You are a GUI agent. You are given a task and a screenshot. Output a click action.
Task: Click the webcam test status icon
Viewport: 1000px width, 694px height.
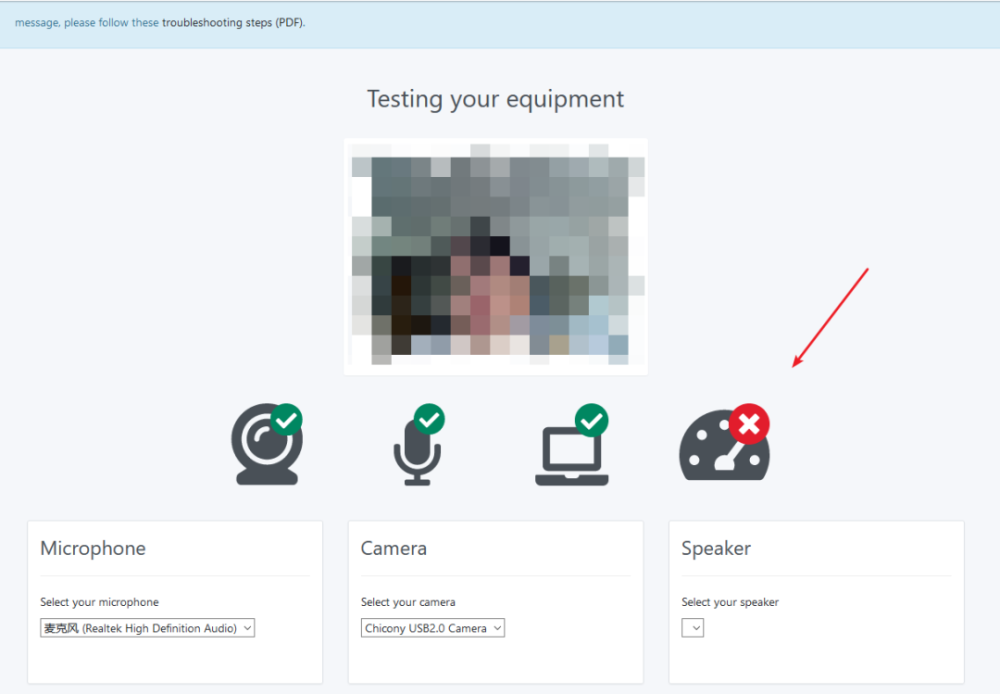tap(267, 444)
